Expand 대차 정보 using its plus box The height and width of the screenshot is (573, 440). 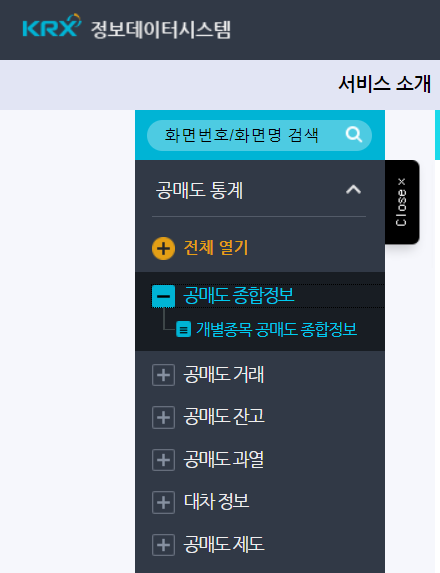pos(163,502)
